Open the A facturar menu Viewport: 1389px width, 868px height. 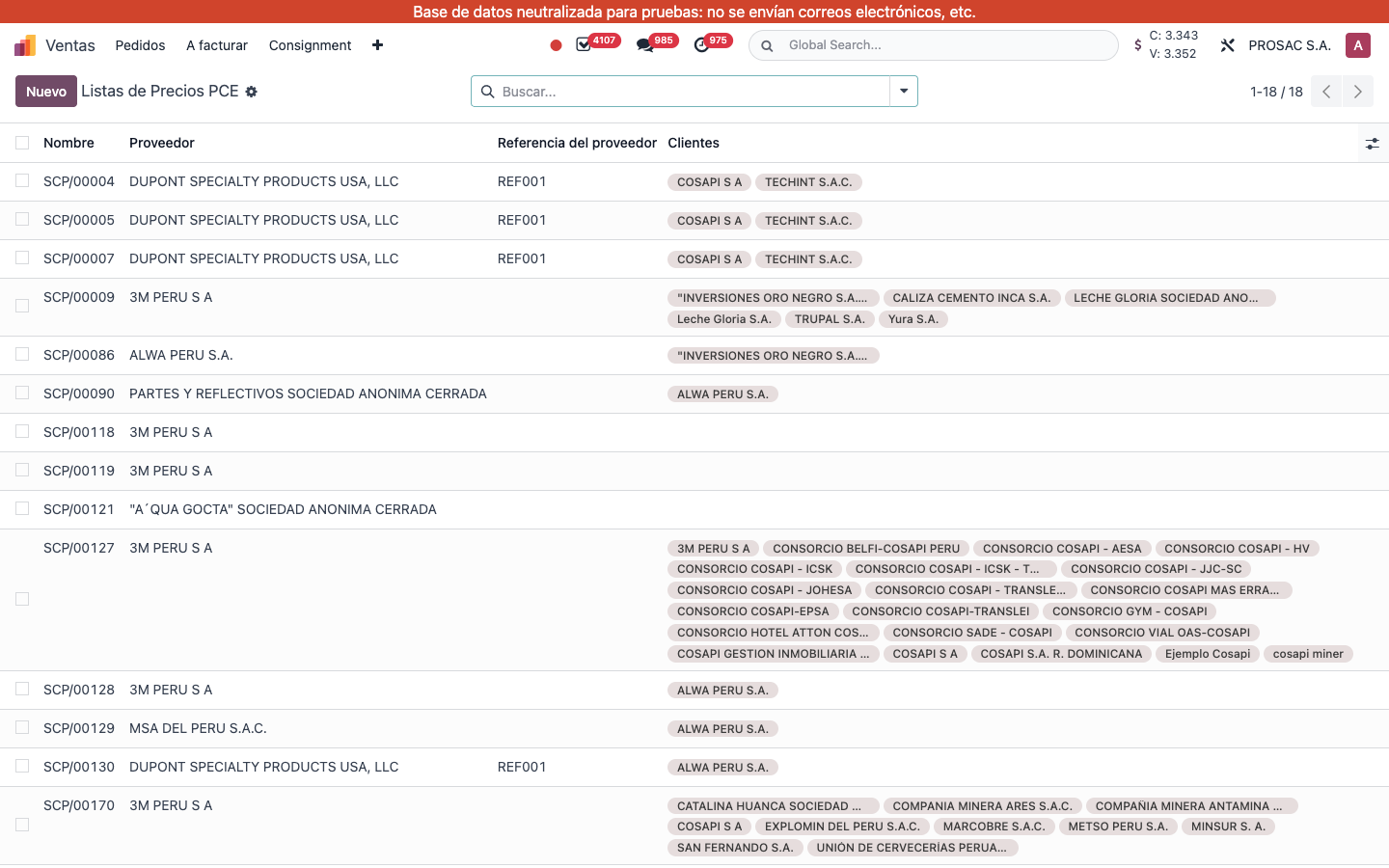(217, 45)
